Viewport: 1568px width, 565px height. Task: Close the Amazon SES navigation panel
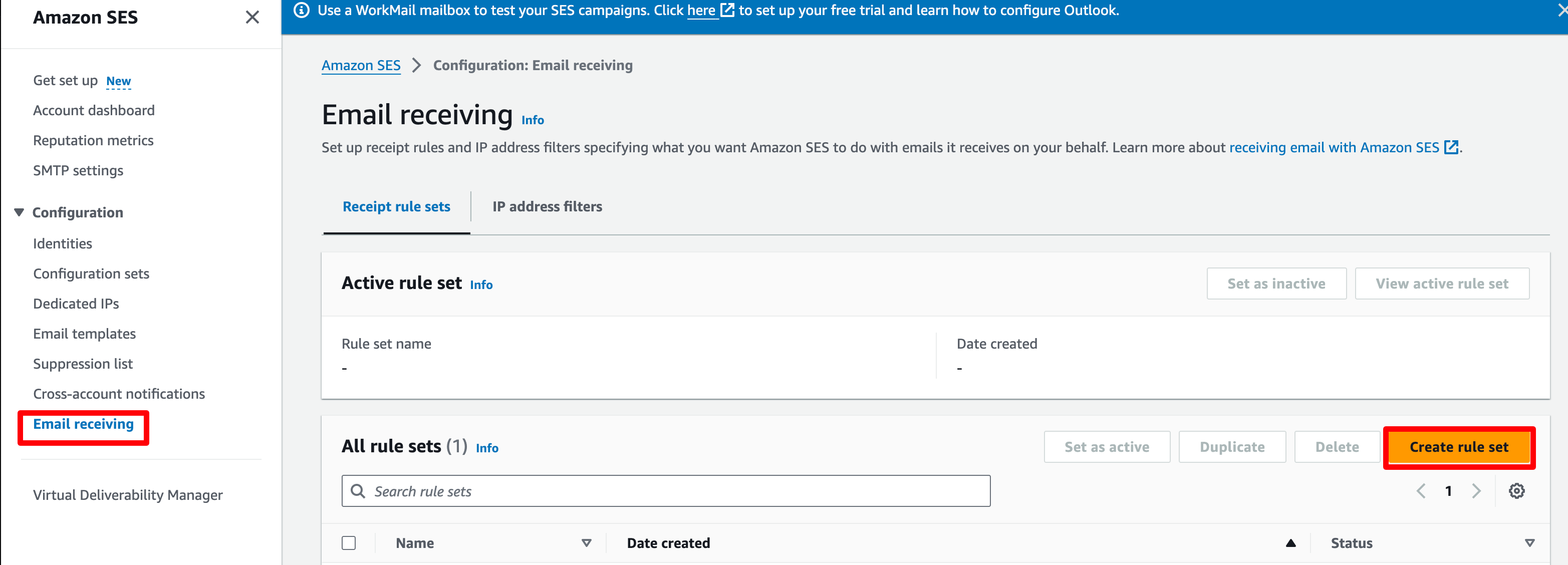252,17
